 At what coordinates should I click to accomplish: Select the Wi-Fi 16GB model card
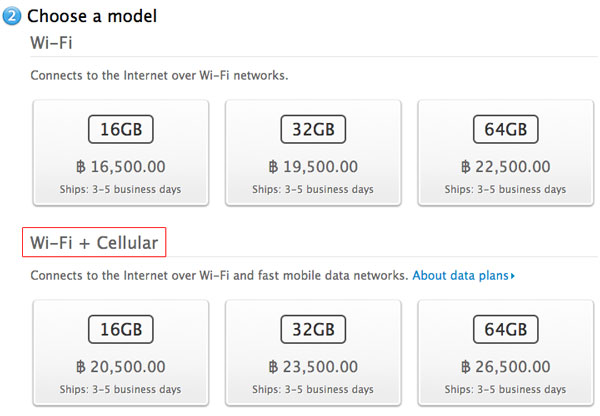pyautogui.click(x=121, y=153)
